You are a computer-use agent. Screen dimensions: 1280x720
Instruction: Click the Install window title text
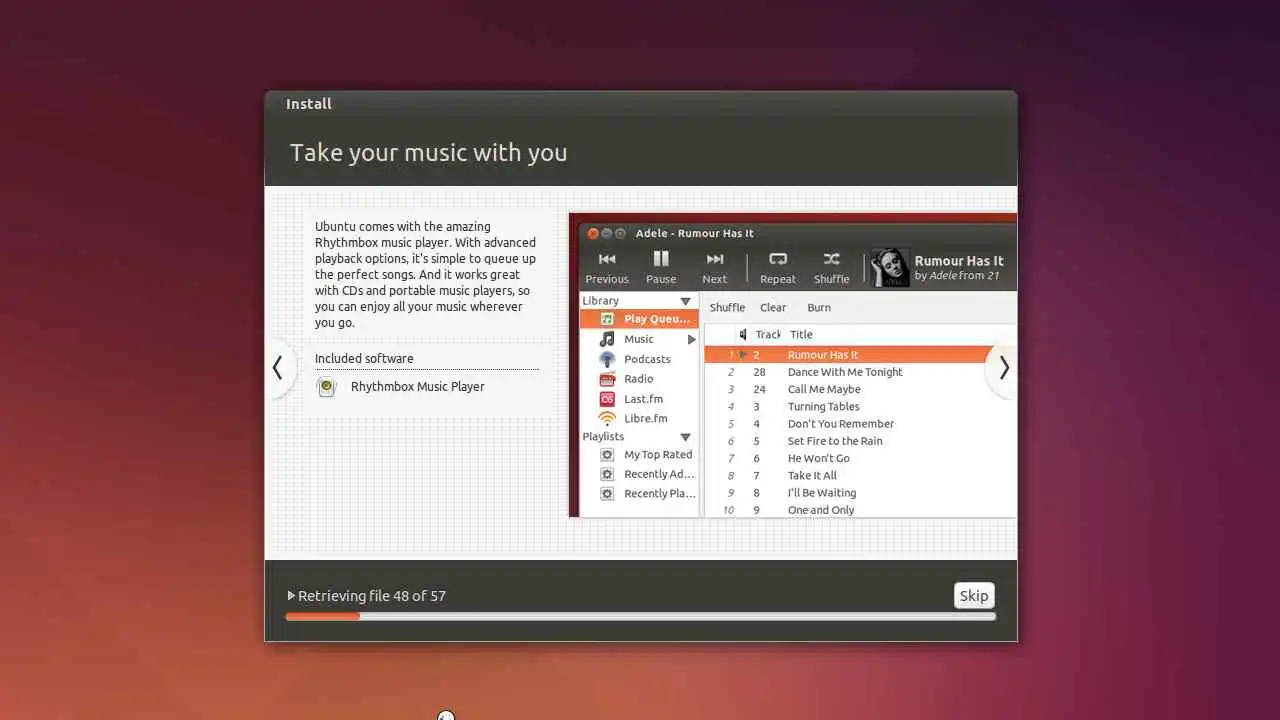[x=309, y=104]
